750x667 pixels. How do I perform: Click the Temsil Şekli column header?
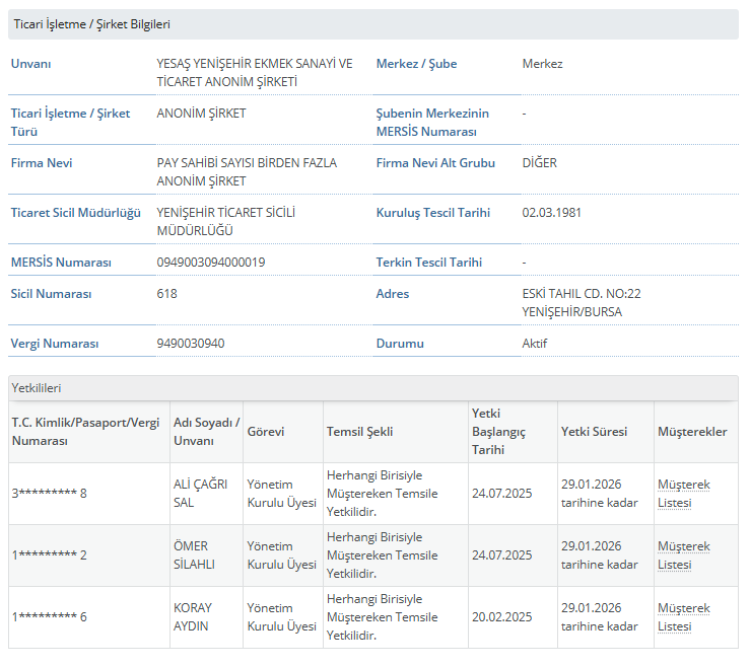click(x=359, y=432)
